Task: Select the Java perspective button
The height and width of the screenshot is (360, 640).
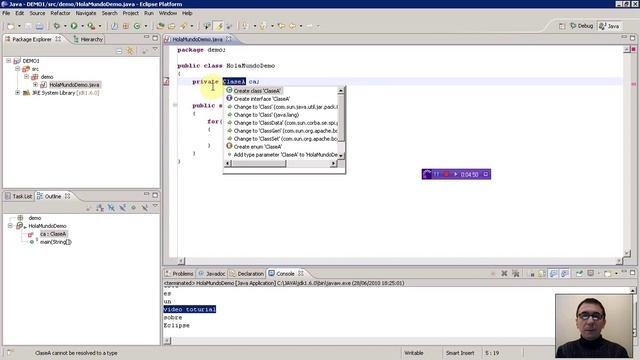Action: click(610, 26)
